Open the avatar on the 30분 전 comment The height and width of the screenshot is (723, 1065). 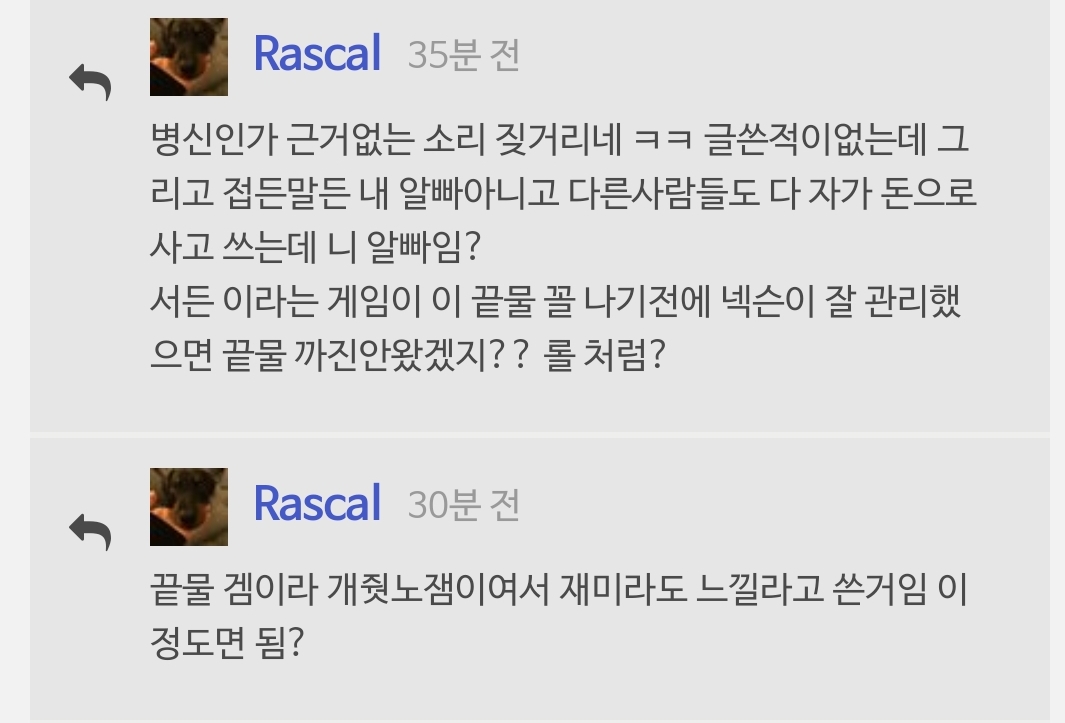(x=189, y=506)
